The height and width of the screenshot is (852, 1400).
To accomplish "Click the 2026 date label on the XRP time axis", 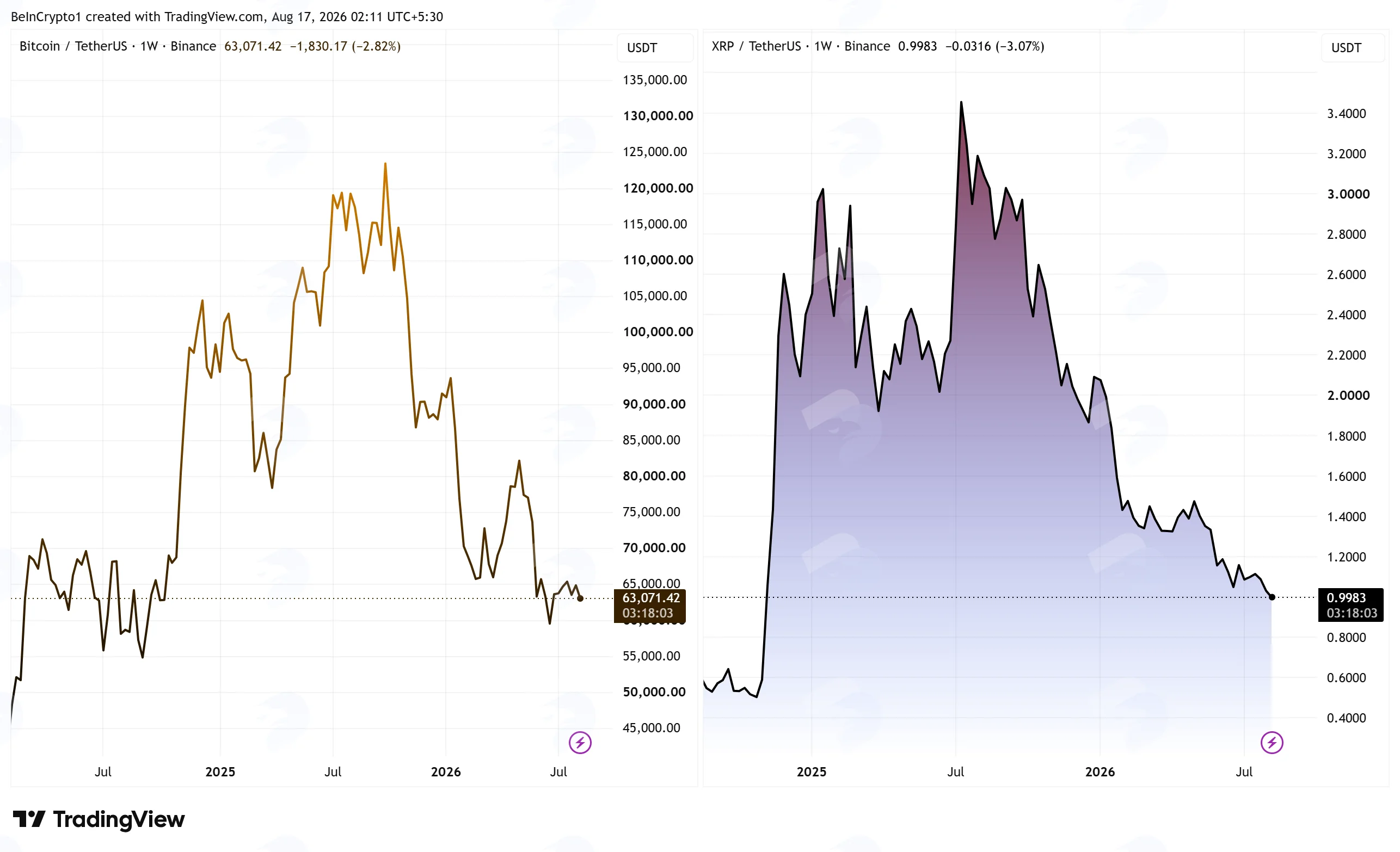I will (1100, 772).
